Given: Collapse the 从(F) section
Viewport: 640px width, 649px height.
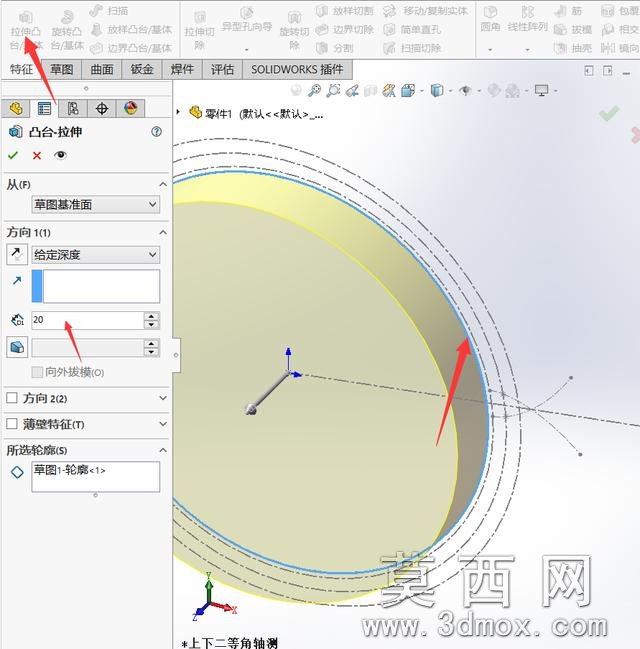Looking at the screenshot, I should click(x=163, y=184).
